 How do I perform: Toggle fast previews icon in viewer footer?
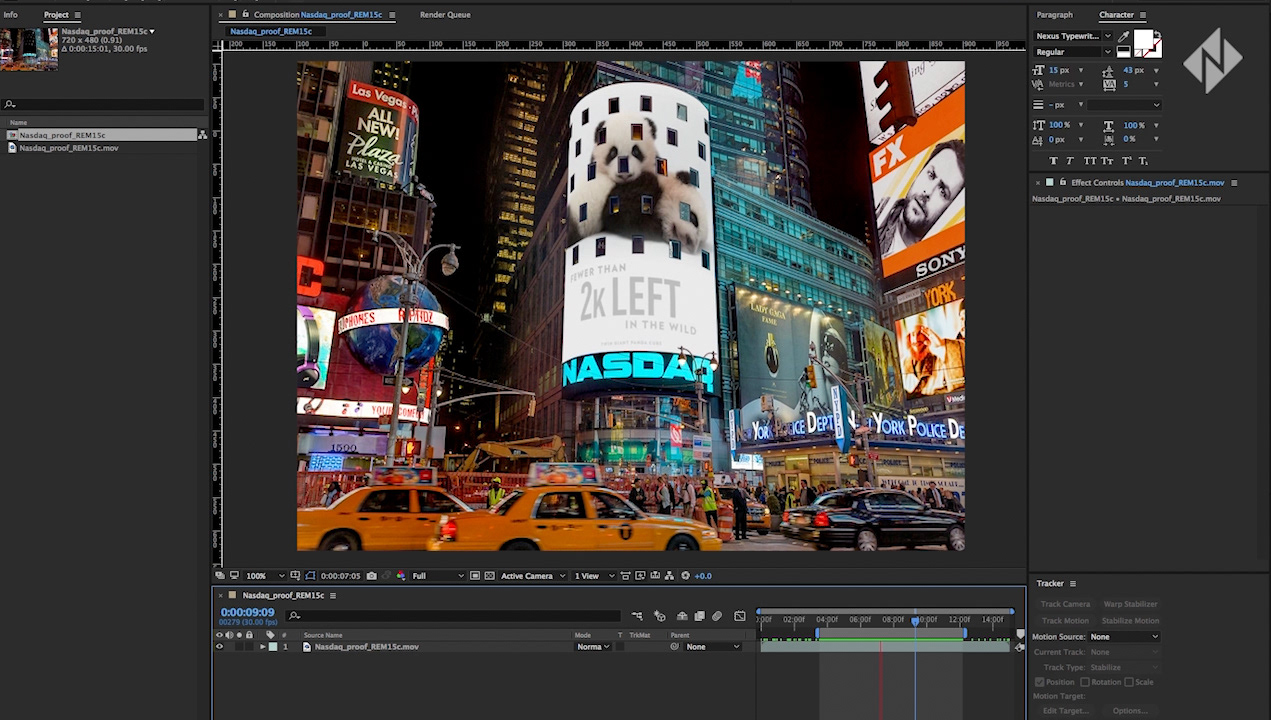click(640, 576)
